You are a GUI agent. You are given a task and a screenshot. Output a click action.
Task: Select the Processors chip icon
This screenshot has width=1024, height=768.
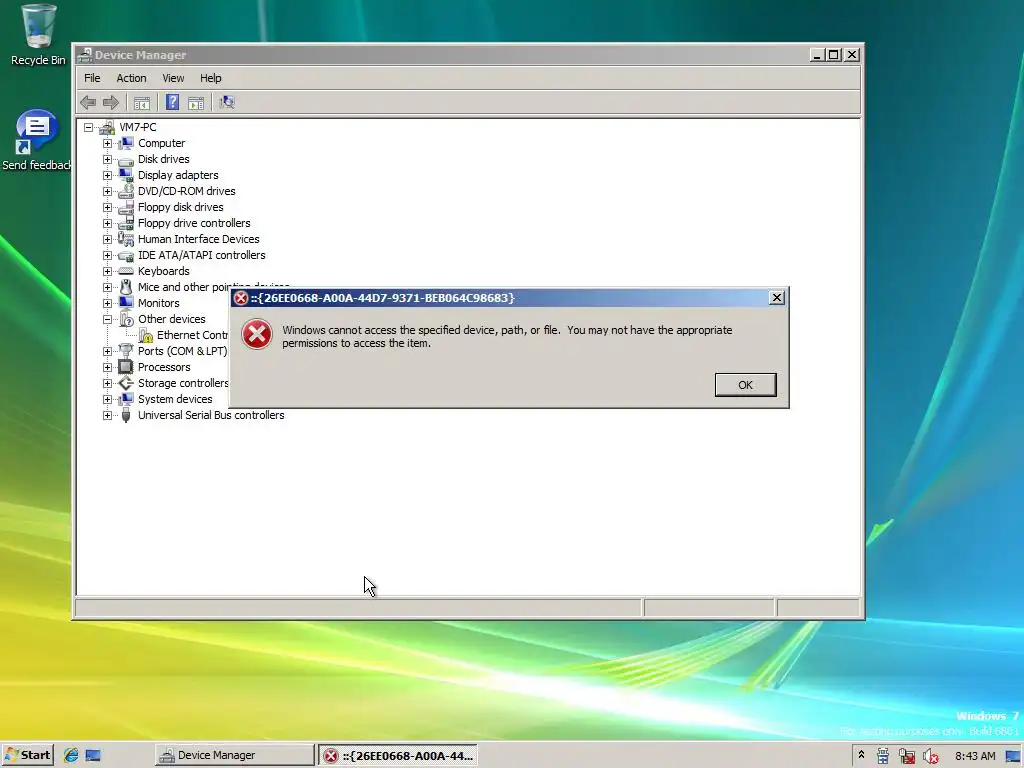[126, 367]
